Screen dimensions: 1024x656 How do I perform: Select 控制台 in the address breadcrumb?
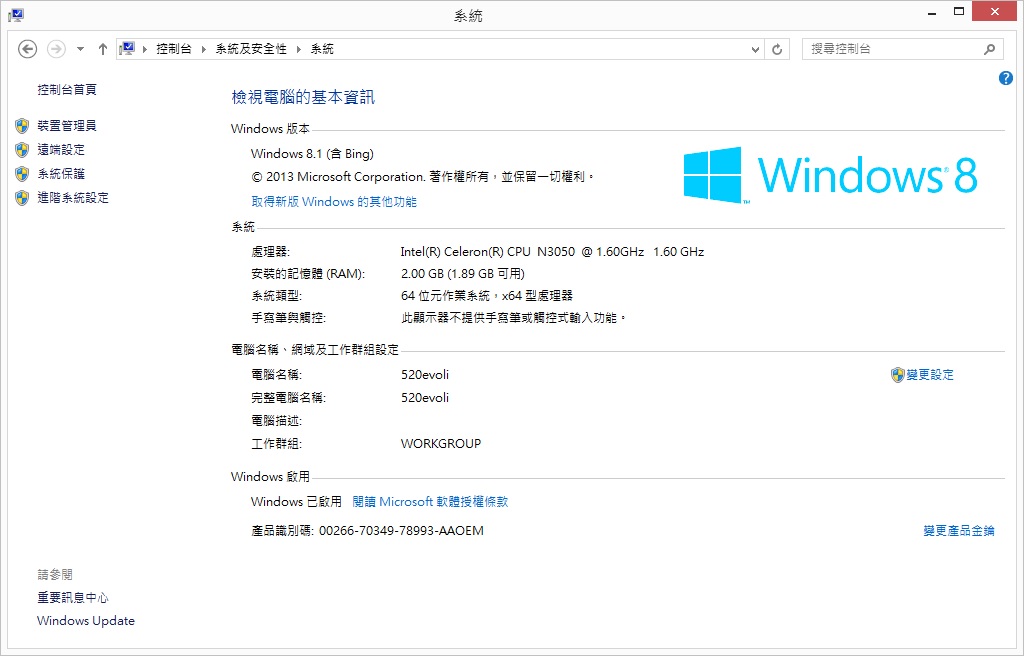pyautogui.click(x=174, y=49)
